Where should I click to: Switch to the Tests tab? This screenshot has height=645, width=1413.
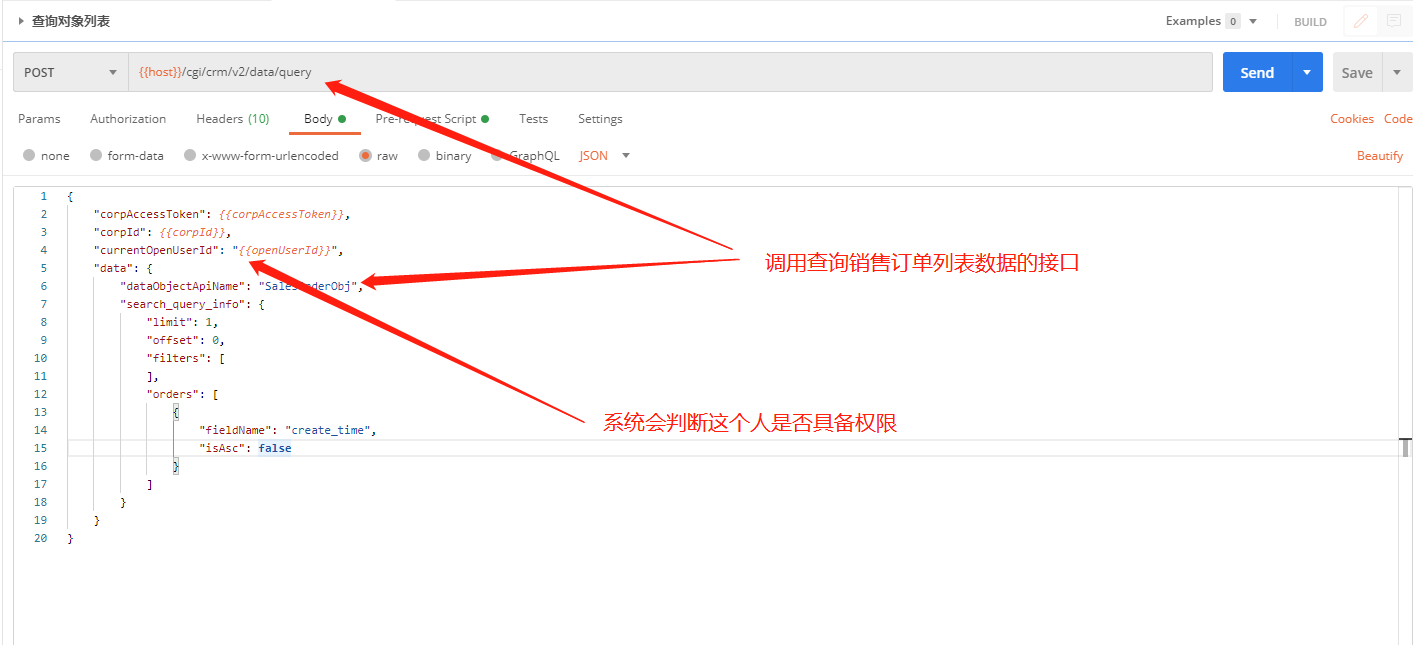[x=533, y=119]
